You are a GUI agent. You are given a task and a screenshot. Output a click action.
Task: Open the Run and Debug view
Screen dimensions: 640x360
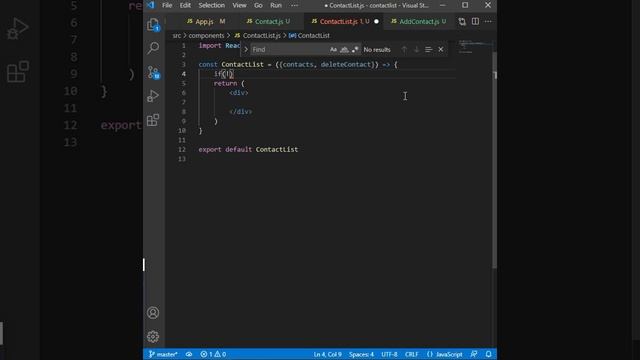click(x=153, y=96)
